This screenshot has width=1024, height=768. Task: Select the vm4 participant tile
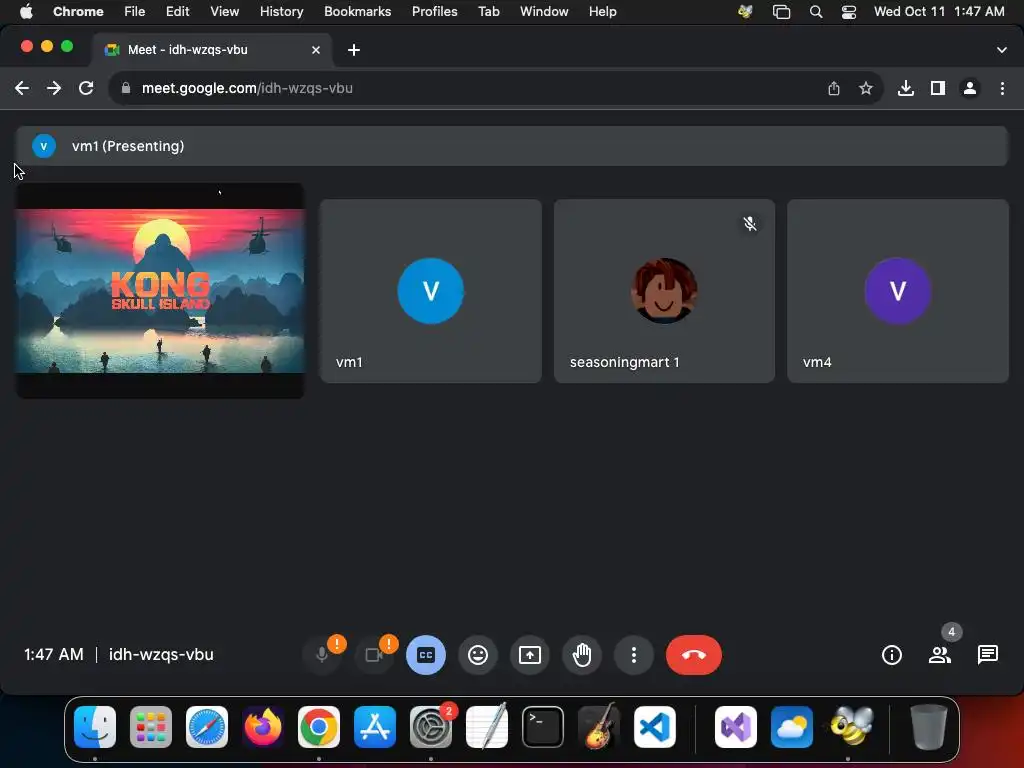[898, 291]
